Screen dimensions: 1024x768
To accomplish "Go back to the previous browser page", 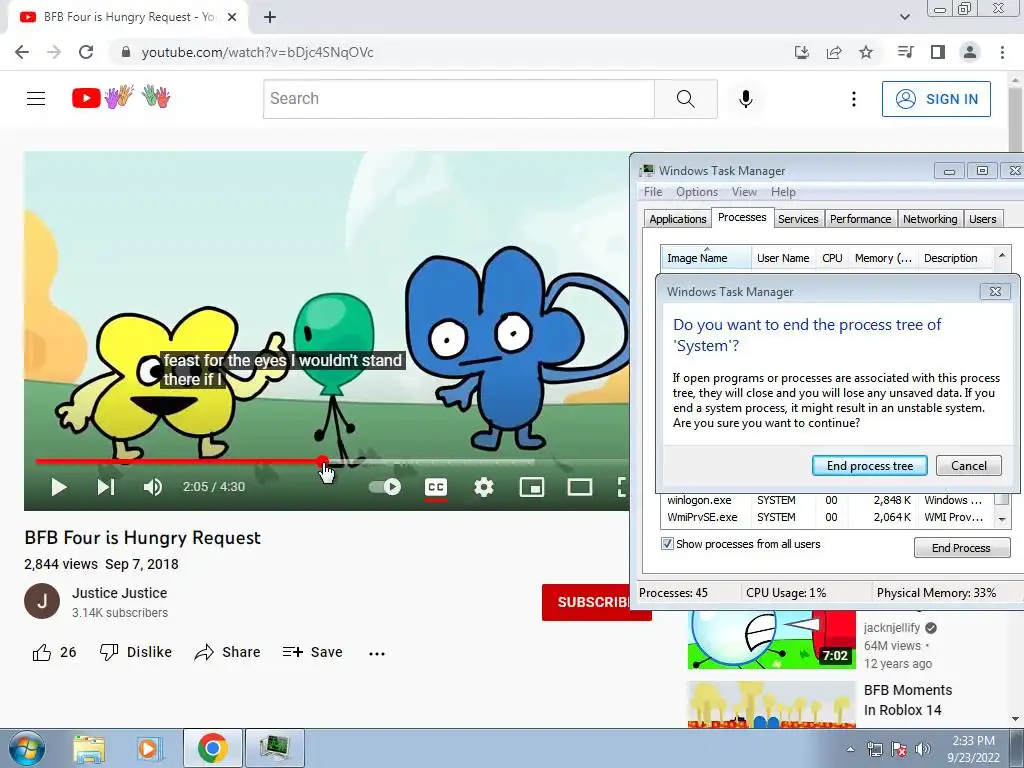I will [22, 52].
